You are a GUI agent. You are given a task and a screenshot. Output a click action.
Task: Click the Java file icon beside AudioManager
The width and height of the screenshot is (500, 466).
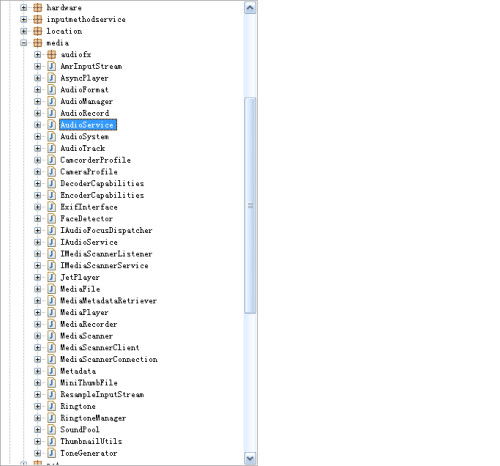(51, 101)
